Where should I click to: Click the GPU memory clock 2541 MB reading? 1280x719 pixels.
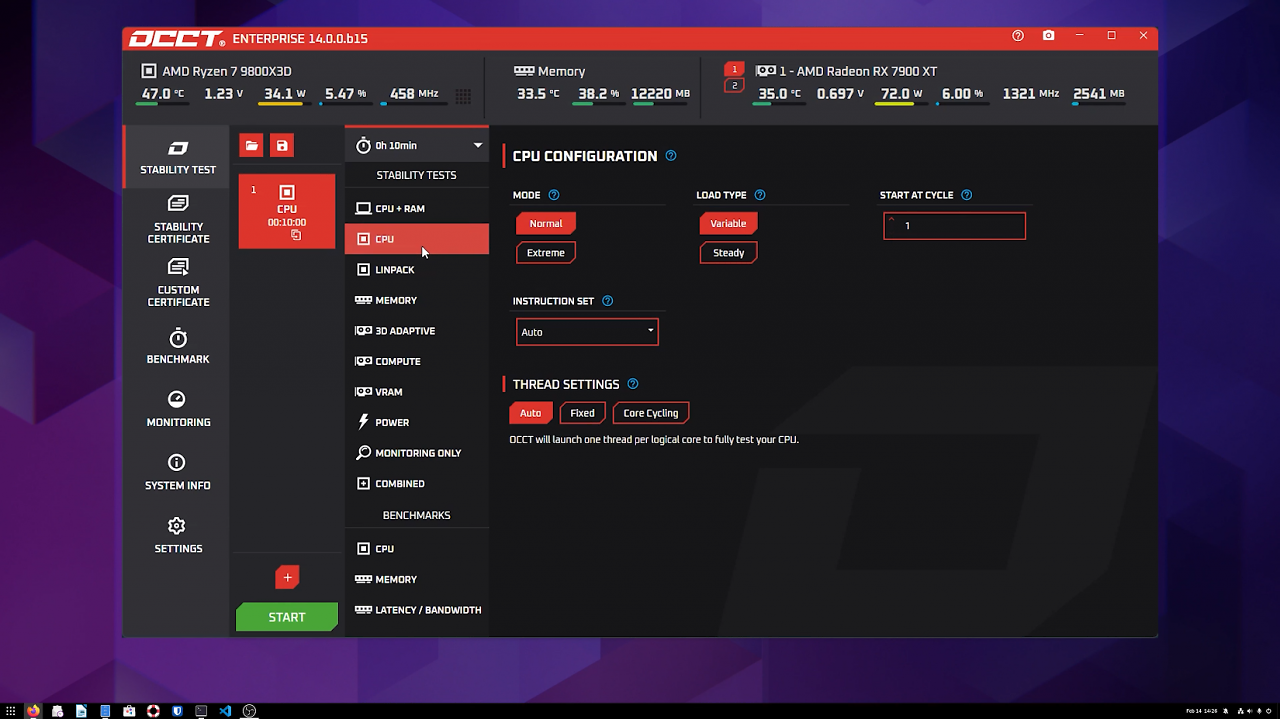coord(1099,94)
